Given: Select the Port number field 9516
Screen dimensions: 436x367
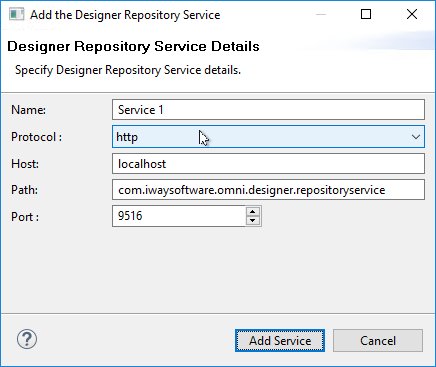Looking at the screenshot, I should tap(179, 216).
